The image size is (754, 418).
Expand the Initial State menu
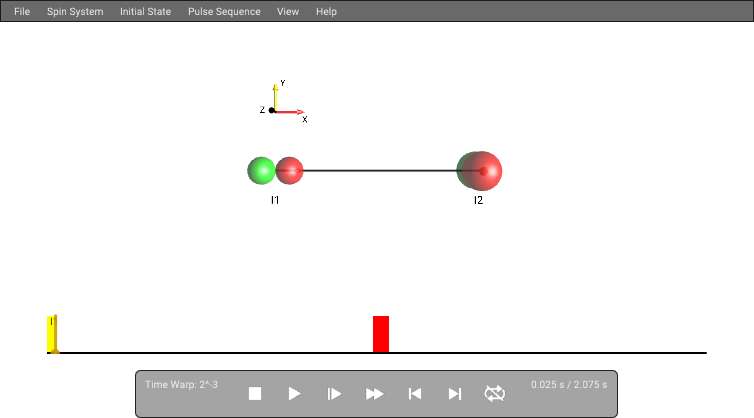pyautogui.click(x=146, y=12)
